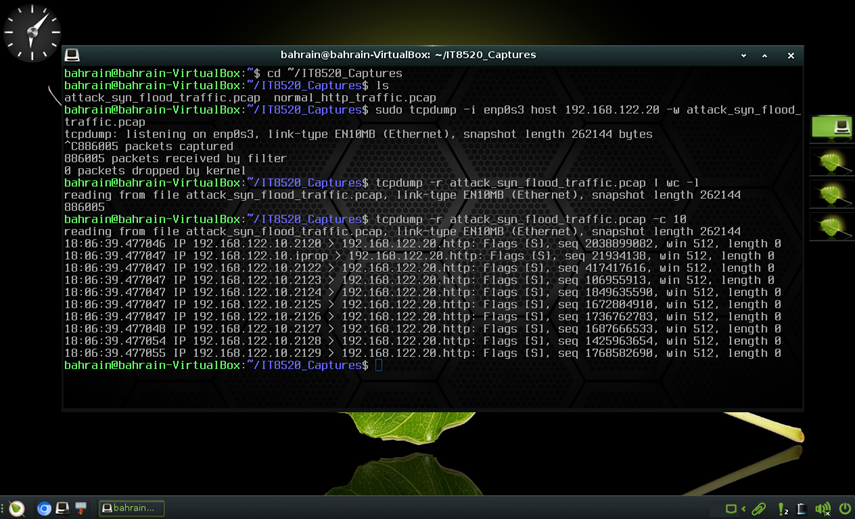Screen dimensions: 855x519
Task: Open the Bodhi leaf main menu
Action: [17, 508]
